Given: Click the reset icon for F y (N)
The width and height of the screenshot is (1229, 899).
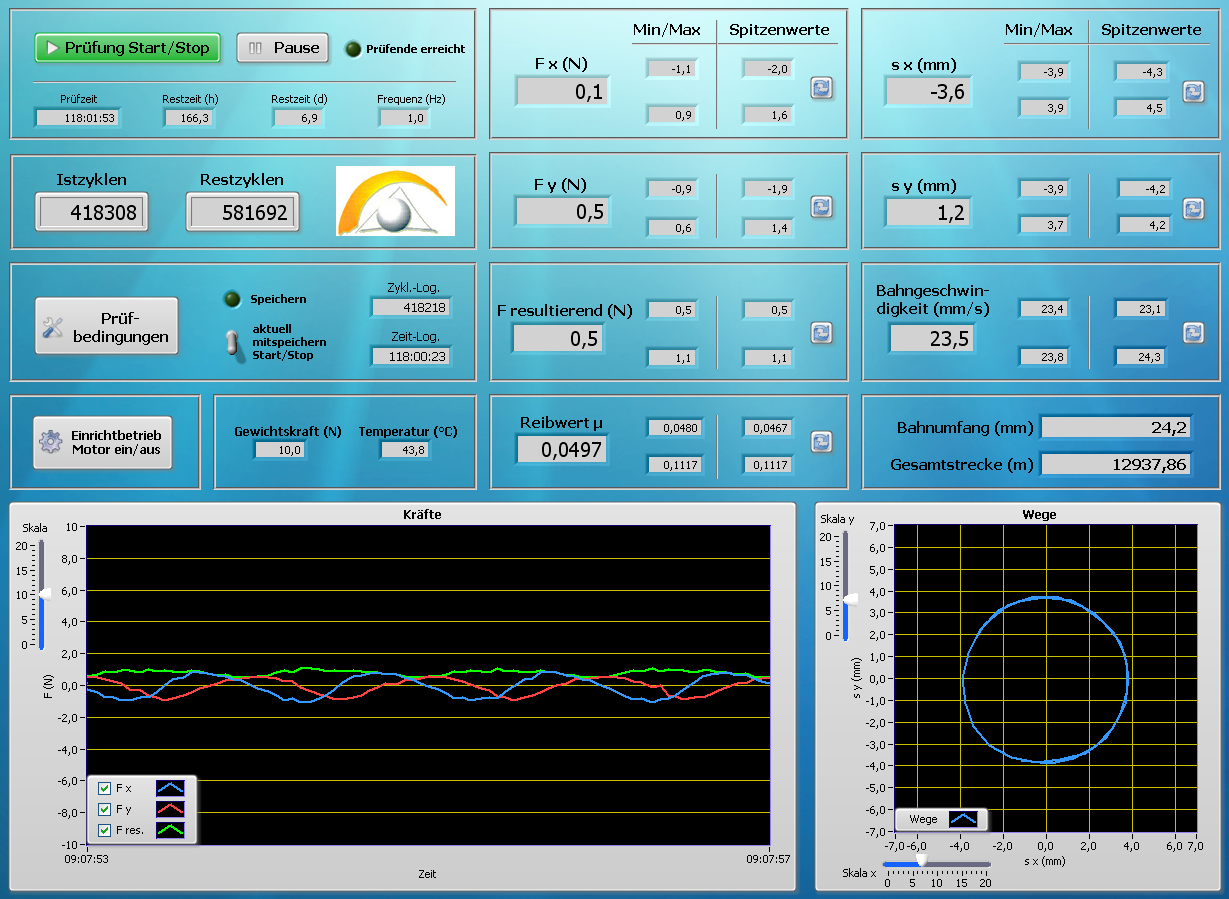Looking at the screenshot, I should [821, 206].
